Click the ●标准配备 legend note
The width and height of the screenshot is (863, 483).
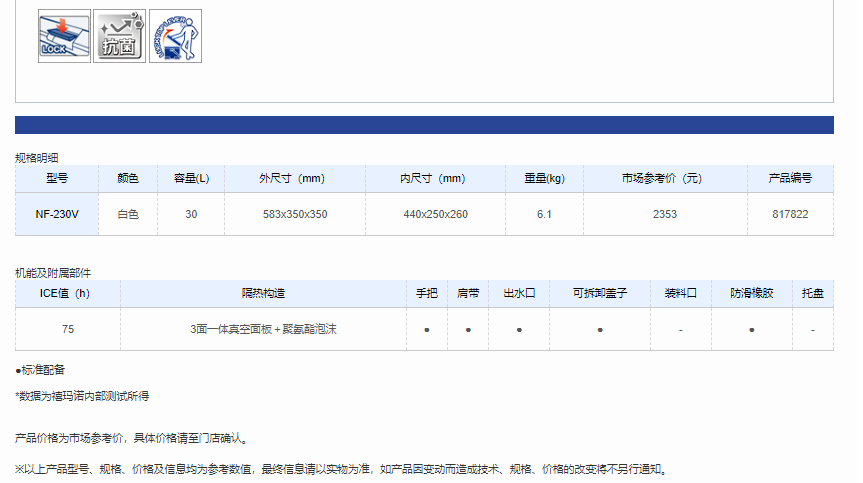click(x=40, y=370)
